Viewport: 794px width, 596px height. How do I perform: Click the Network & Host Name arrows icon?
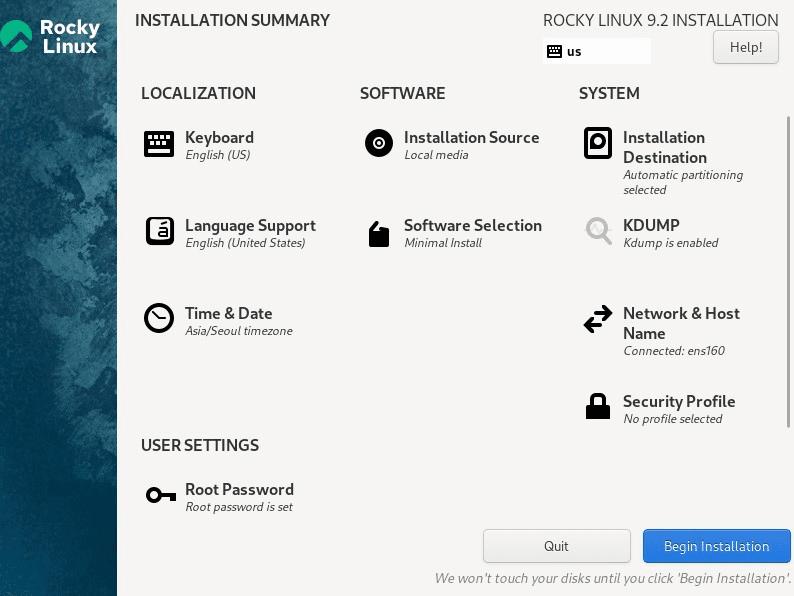[x=598, y=319]
